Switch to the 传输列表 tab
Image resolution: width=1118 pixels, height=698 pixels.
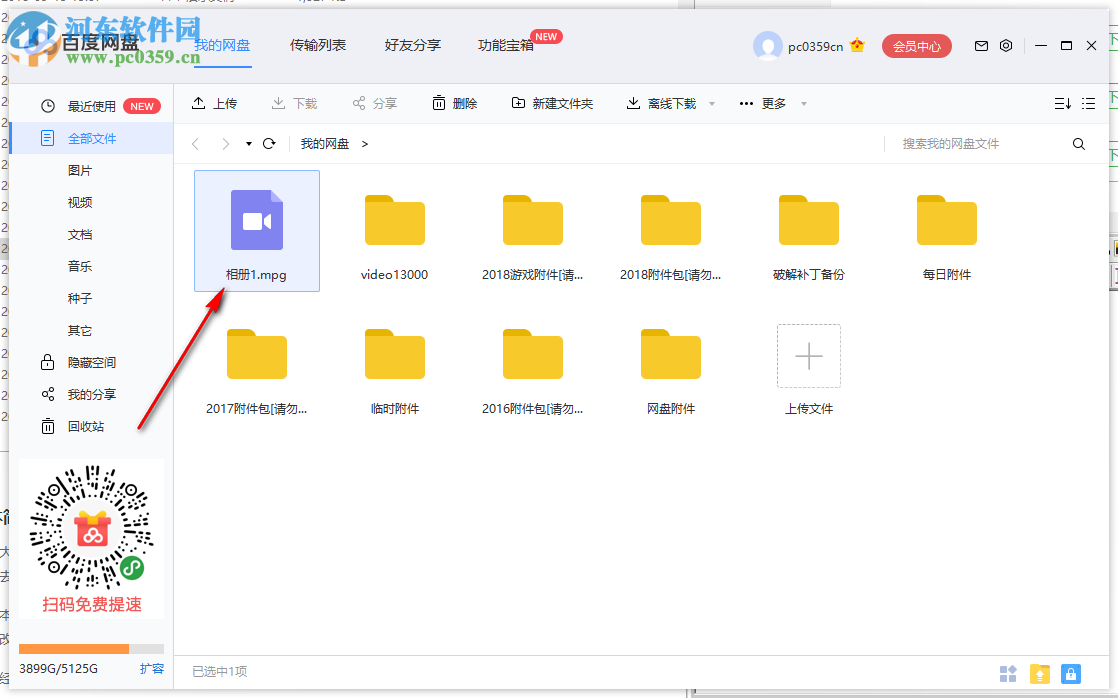pyautogui.click(x=318, y=45)
